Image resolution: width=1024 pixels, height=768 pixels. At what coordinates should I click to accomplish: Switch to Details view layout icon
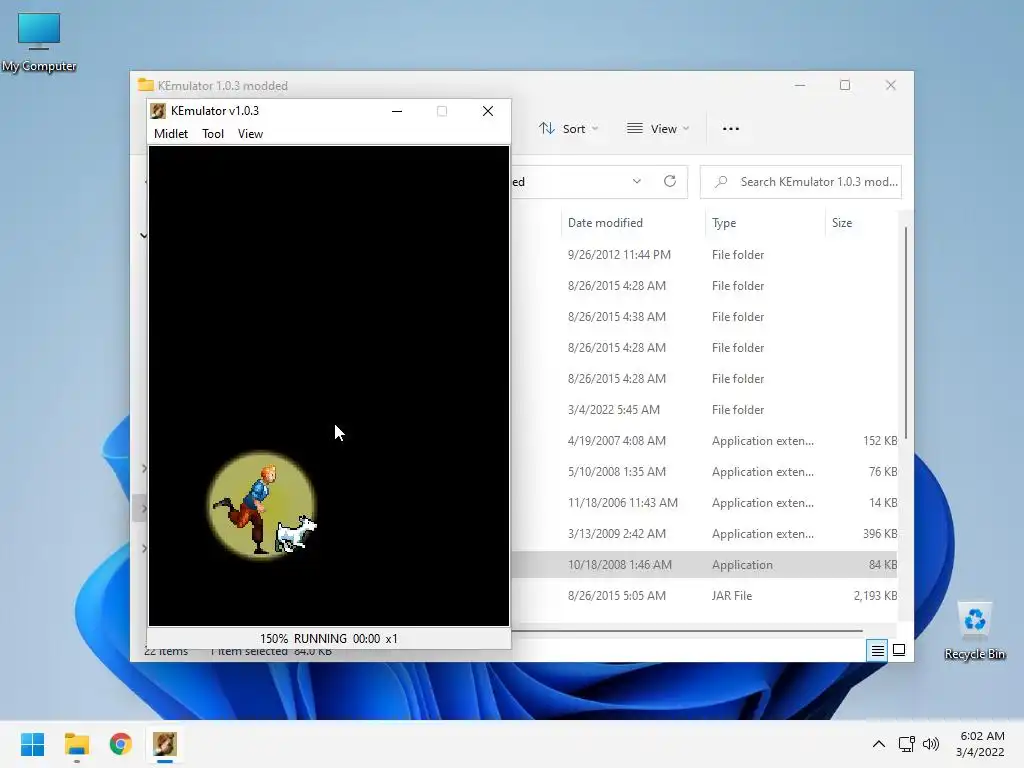(x=877, y=650)
